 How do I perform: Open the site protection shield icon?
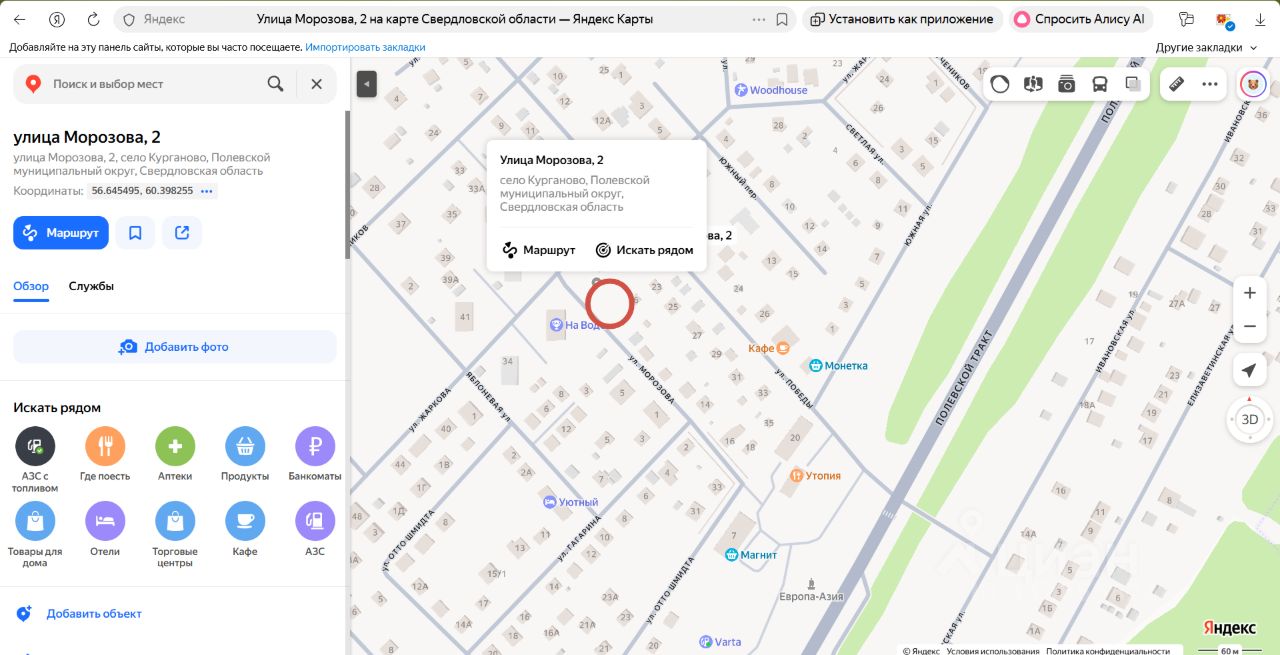(x=128, y=19)
